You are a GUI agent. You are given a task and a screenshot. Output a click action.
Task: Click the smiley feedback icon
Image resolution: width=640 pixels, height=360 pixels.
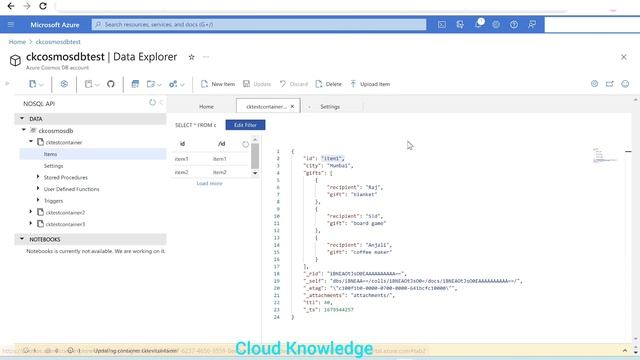tap(625, 84)
